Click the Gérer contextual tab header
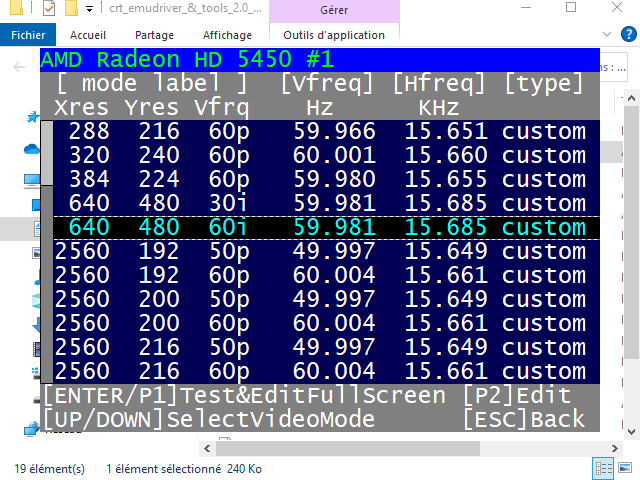This screenshot has height=480, width=640. tap(334, 10)
